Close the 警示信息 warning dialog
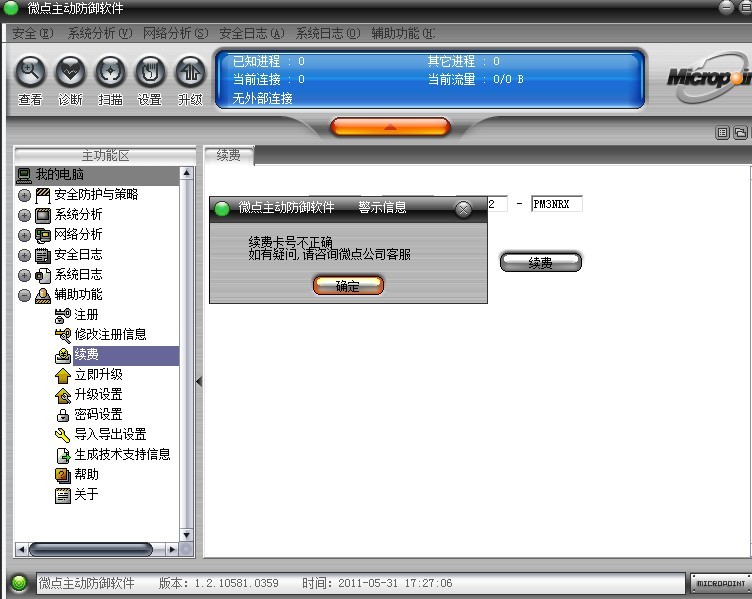Screen dimensions: 752x599 463,209
